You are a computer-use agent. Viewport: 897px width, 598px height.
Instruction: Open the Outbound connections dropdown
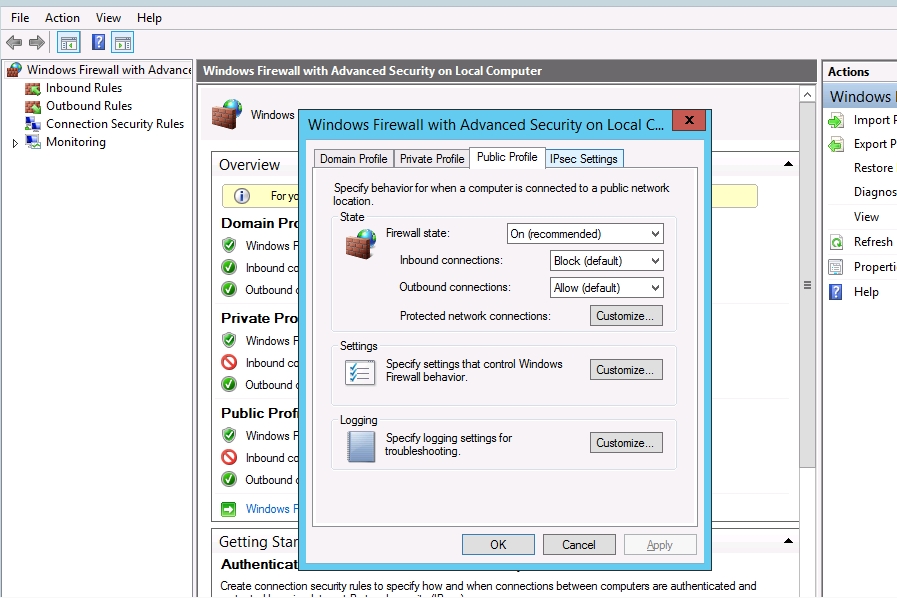(607, 288)
